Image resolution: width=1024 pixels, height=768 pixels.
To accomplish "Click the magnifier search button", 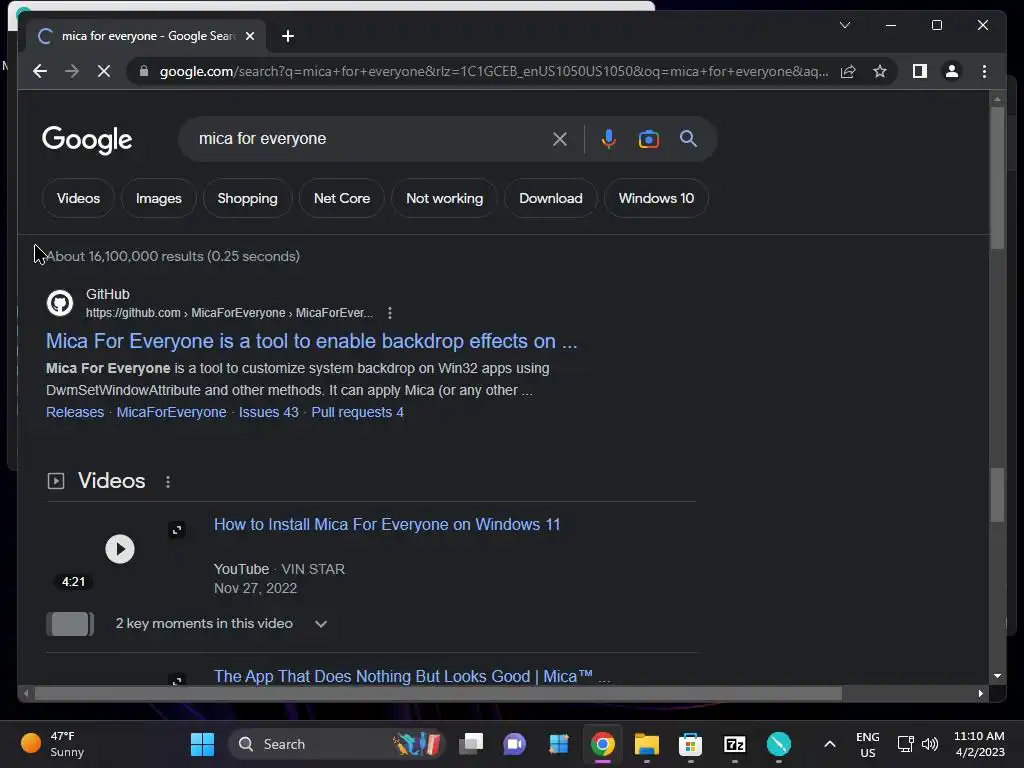I will pyautogui.click(x=688, y=138).
